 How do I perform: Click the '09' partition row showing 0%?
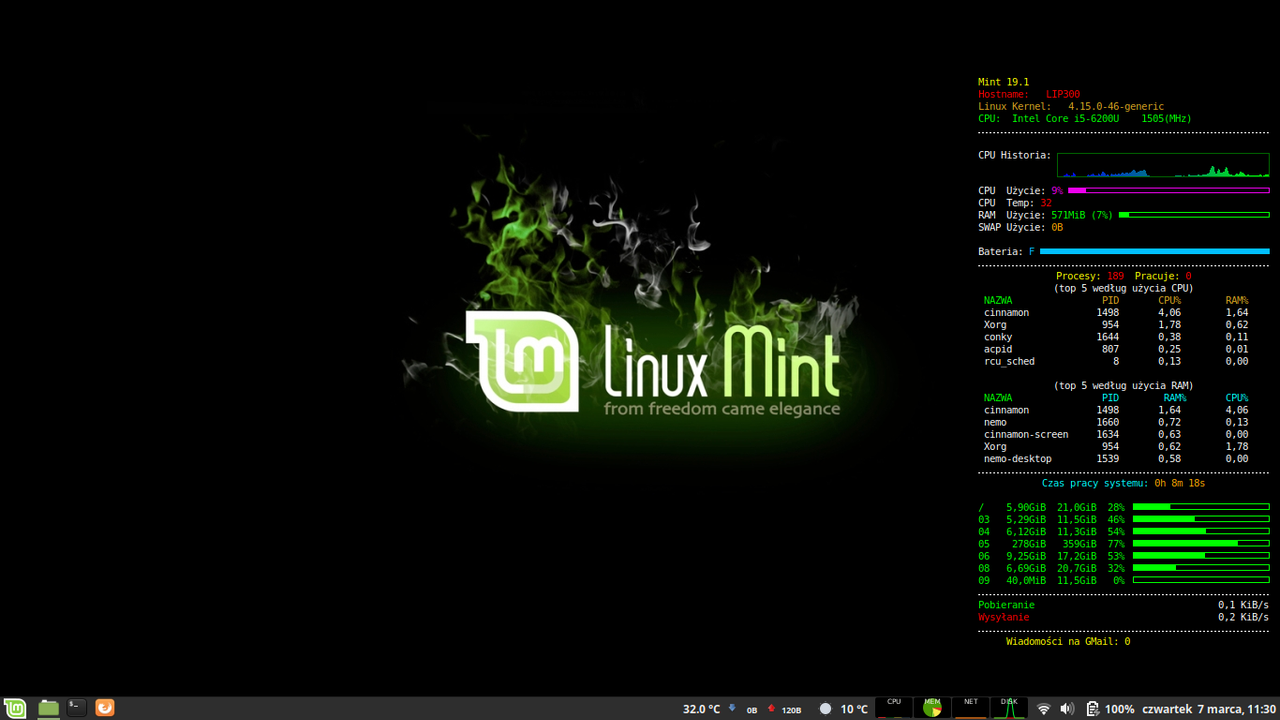point(1124,580)
